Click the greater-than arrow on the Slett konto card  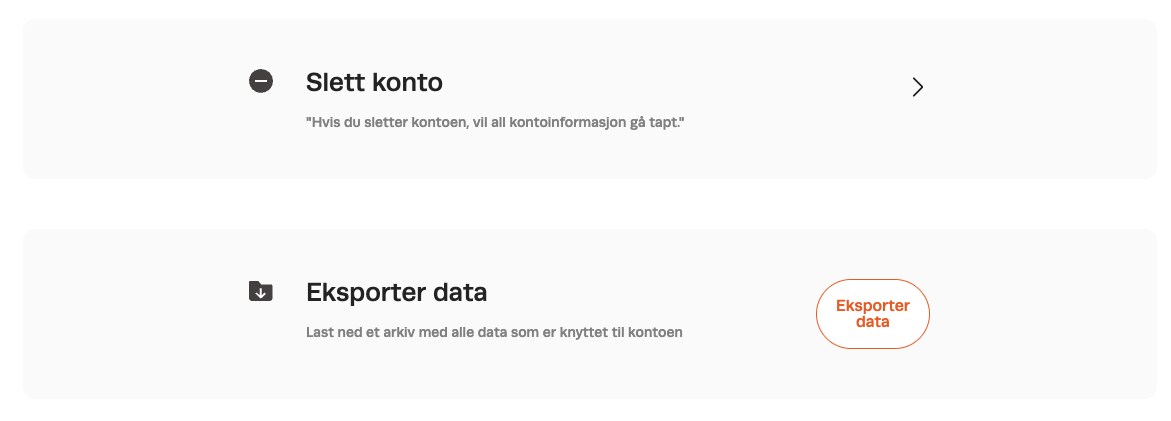click(918, 87)
